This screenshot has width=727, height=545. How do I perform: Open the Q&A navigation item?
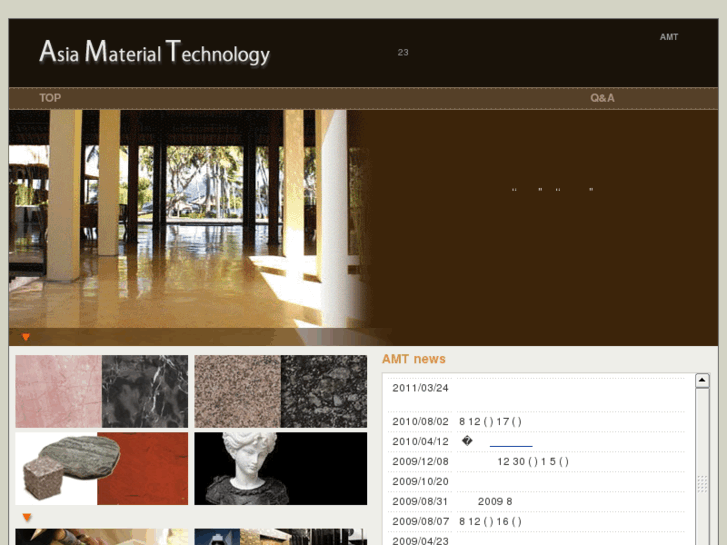(x=602, y=98)
